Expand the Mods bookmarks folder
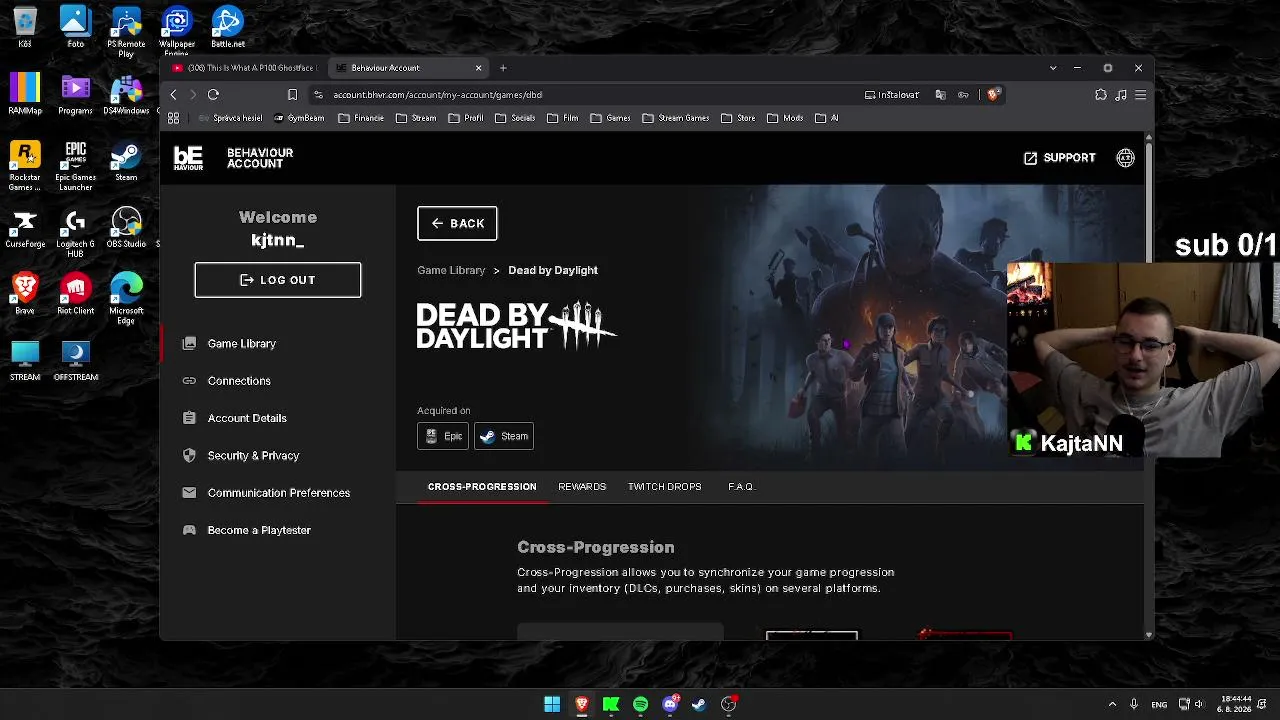 pos(785,118)
